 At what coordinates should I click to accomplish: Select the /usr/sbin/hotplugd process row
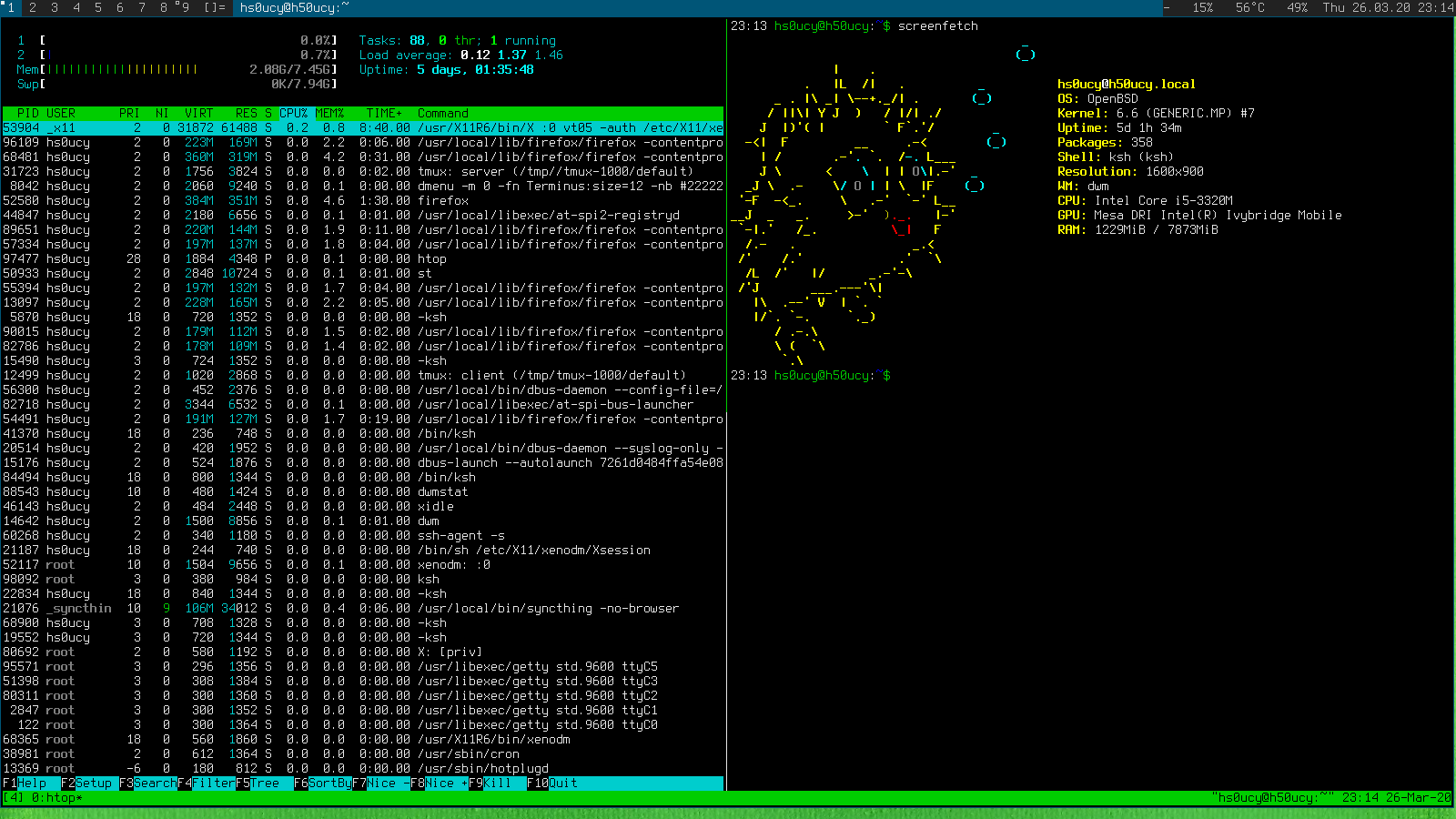[x=363, y=768]
